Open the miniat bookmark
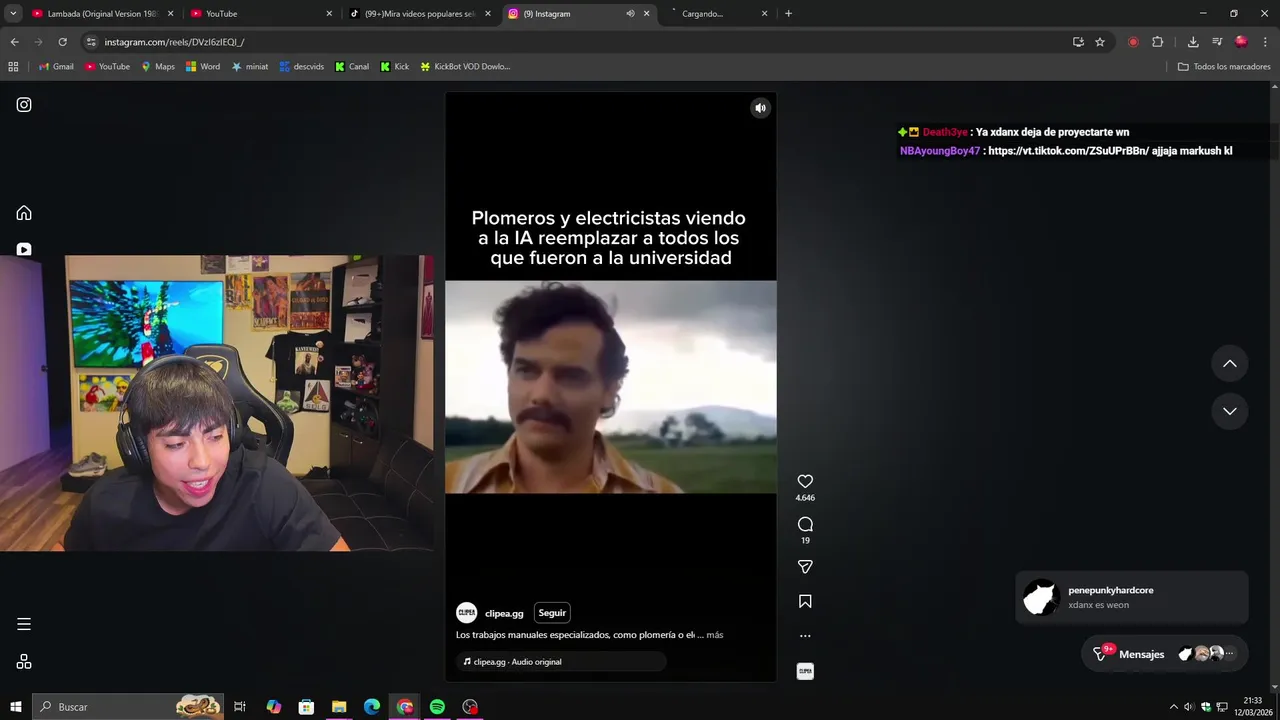 point(250,67)
